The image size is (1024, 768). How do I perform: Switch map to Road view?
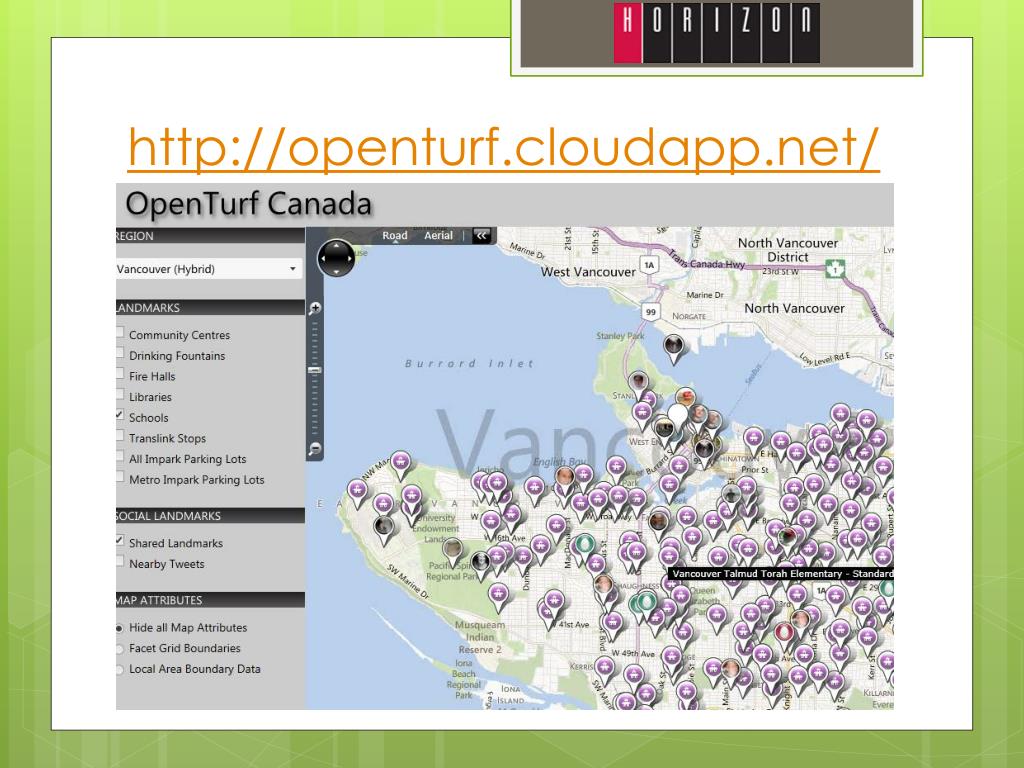(x=395, y=236)
